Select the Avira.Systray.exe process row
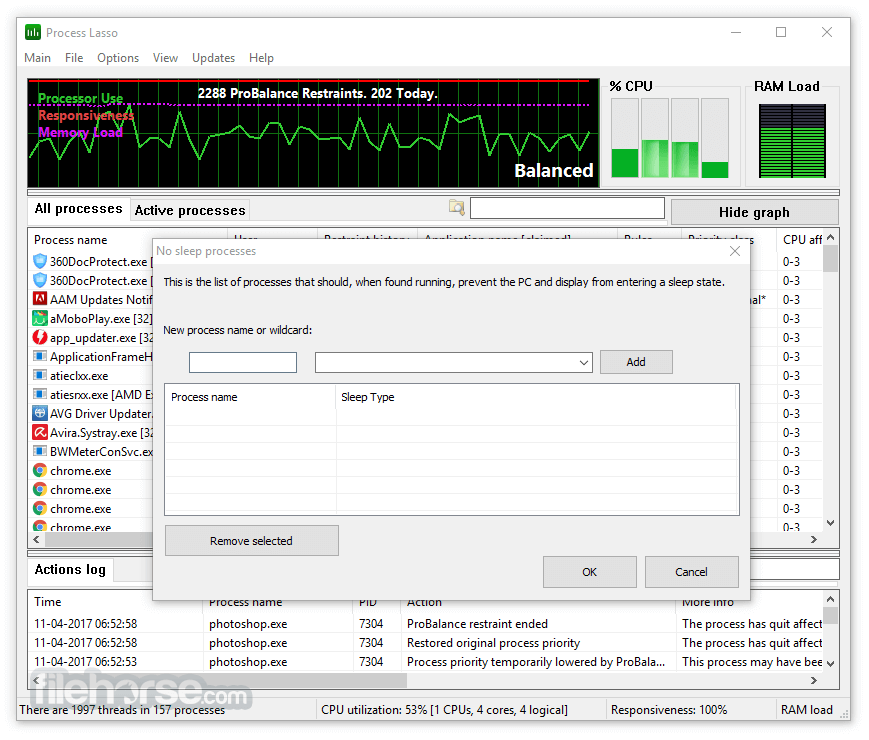This screenshot has height=740, width=869. click(x=91, y=432)
